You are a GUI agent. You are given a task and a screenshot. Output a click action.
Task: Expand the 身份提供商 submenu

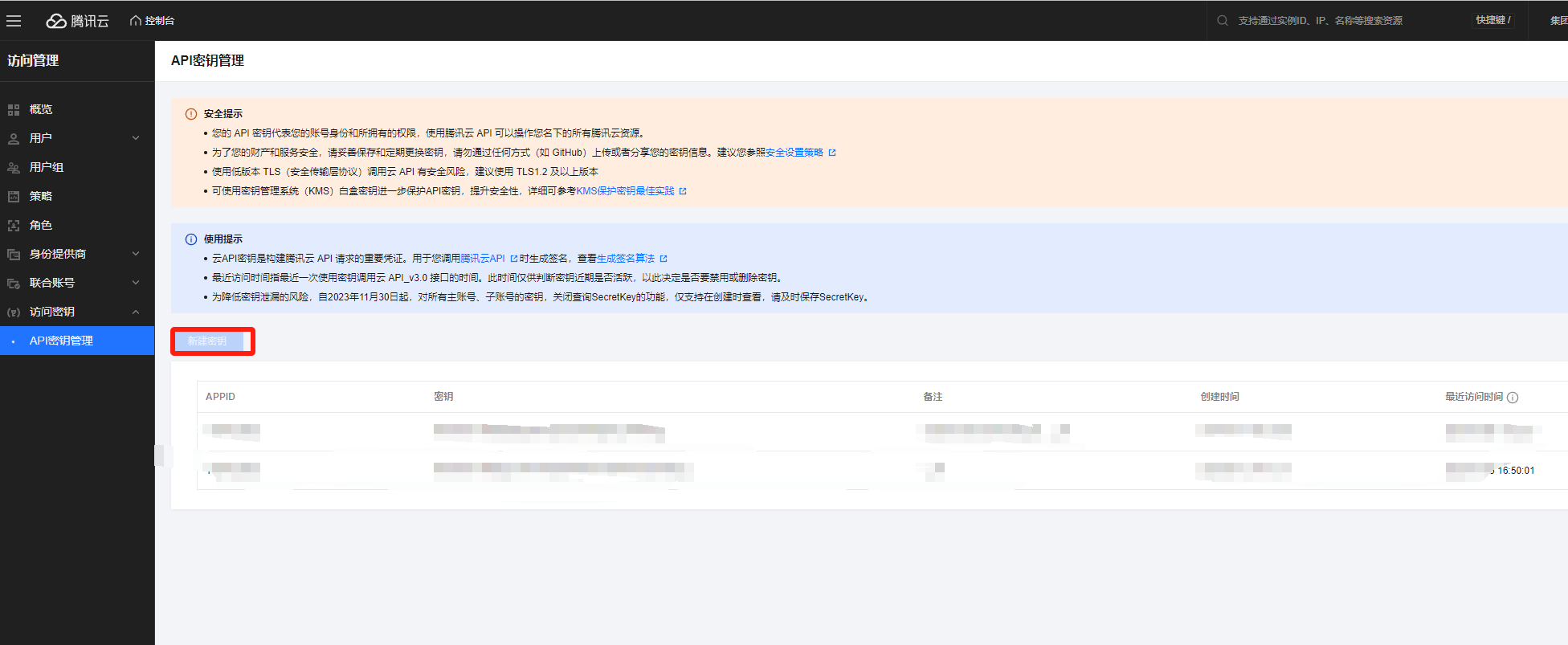(x=136, y=254)
